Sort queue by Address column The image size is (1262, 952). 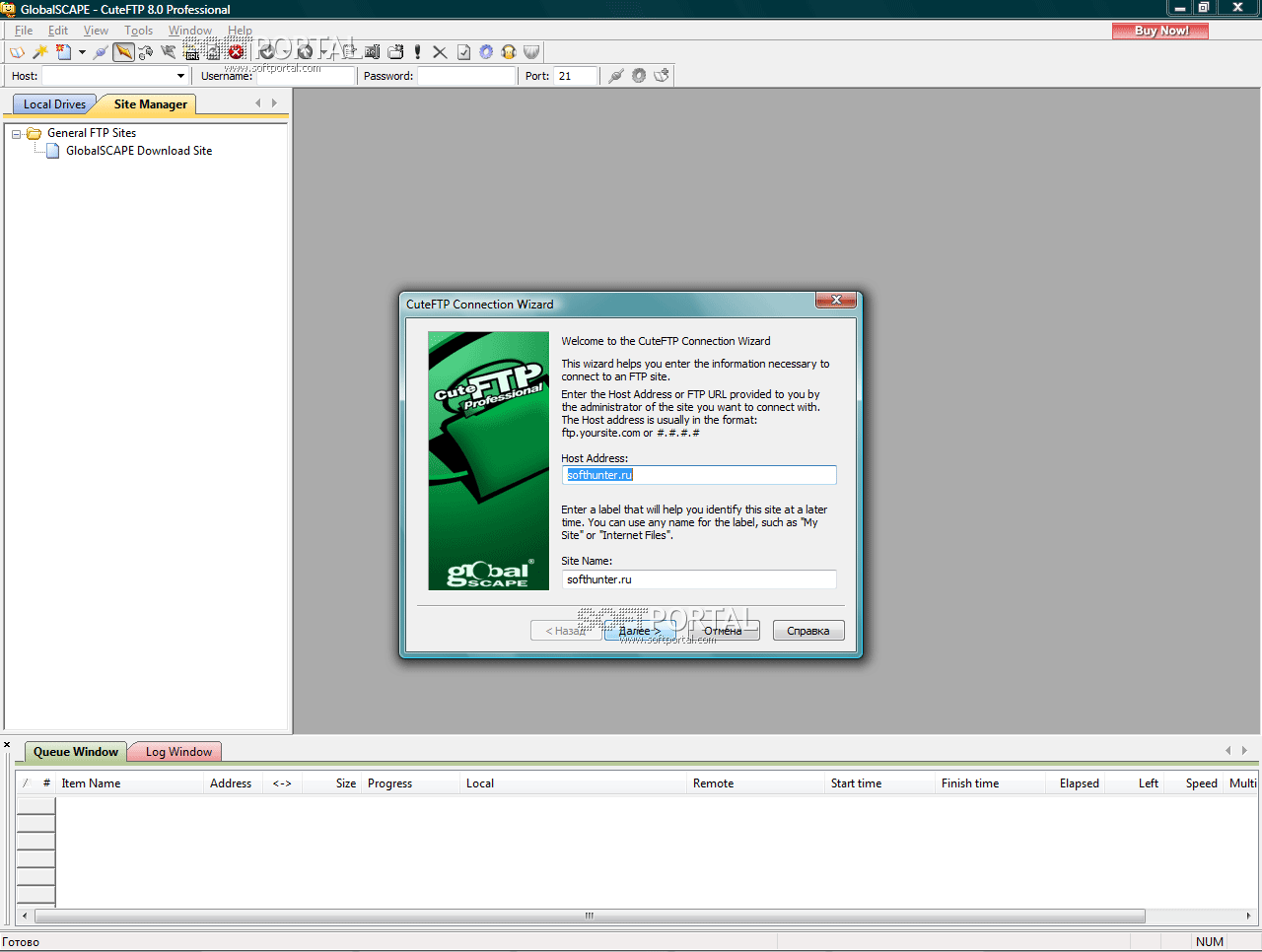coord(232,783)
